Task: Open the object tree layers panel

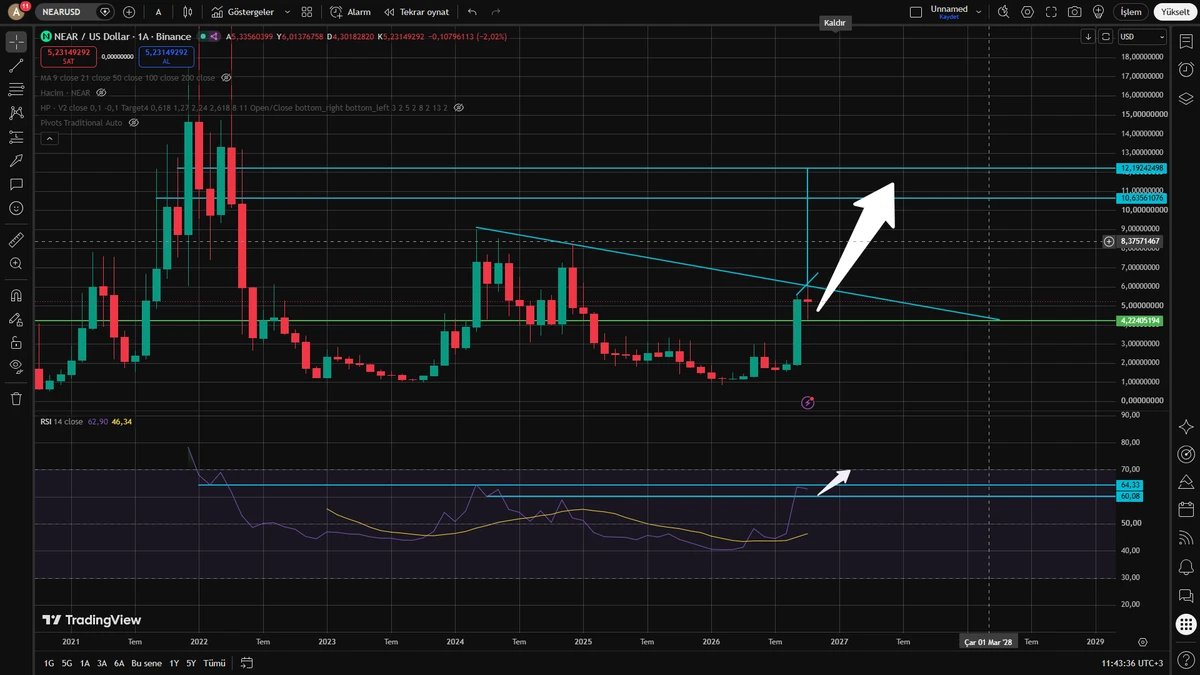Action: point(1186,98)
